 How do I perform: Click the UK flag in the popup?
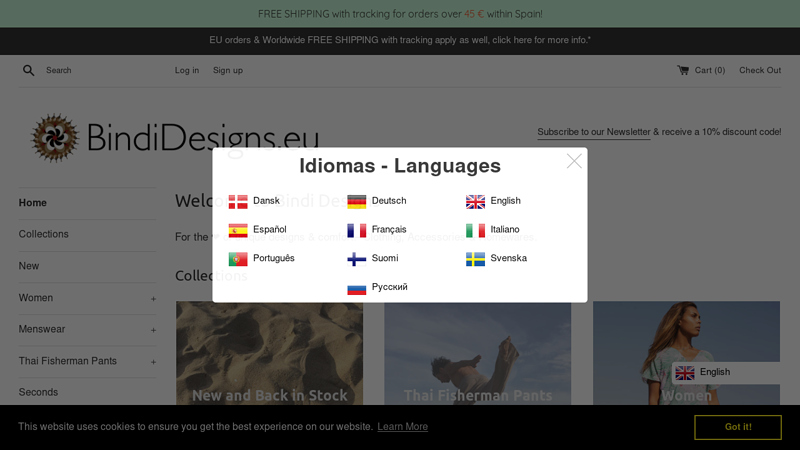[476, 202]
